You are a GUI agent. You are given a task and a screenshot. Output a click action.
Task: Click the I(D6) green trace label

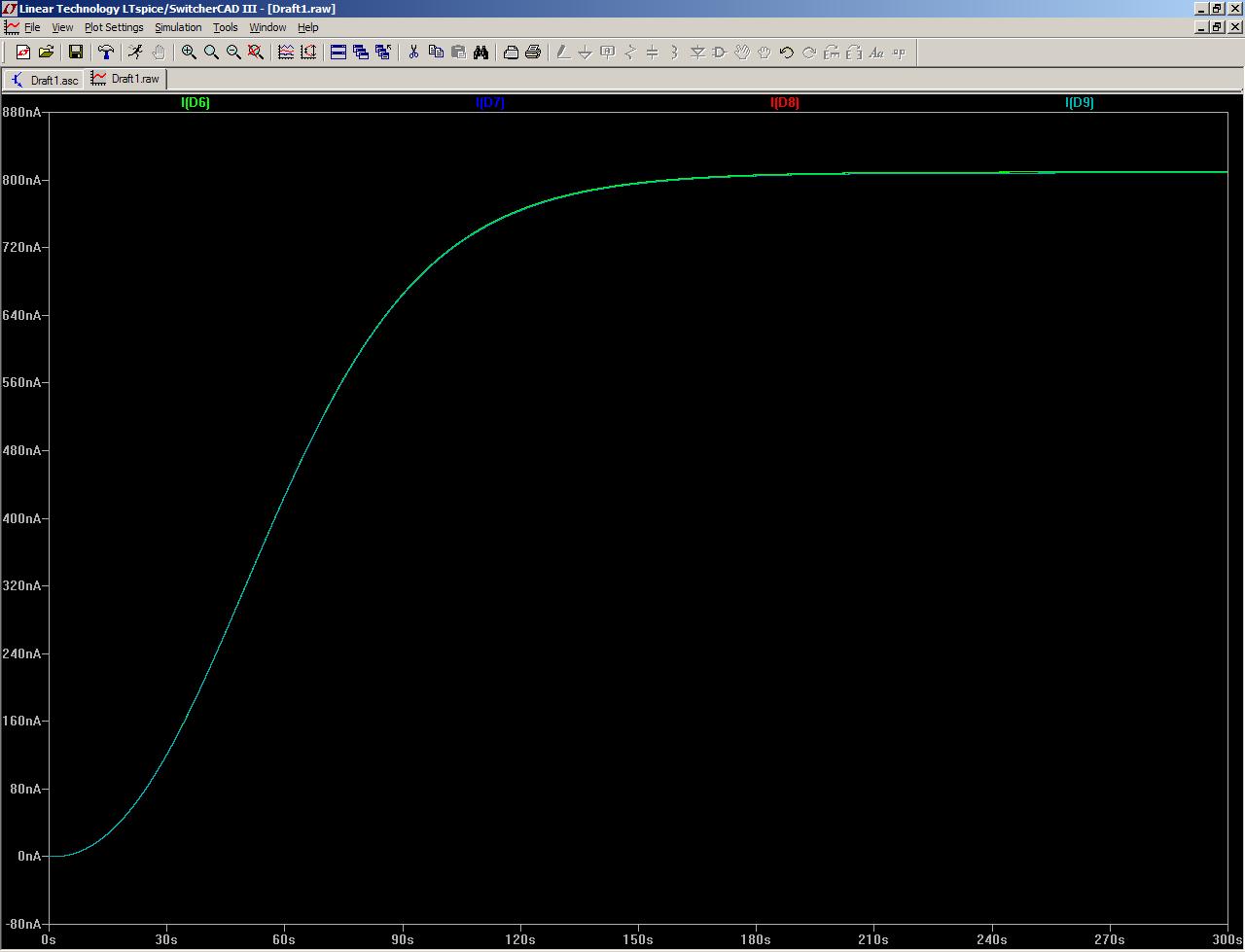[196, 103]
